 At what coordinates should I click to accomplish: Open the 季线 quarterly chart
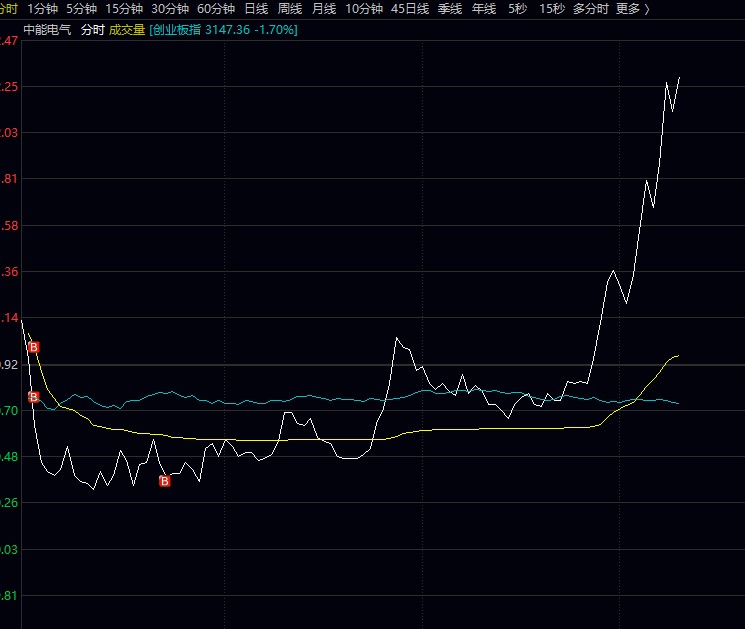[449, 9]
